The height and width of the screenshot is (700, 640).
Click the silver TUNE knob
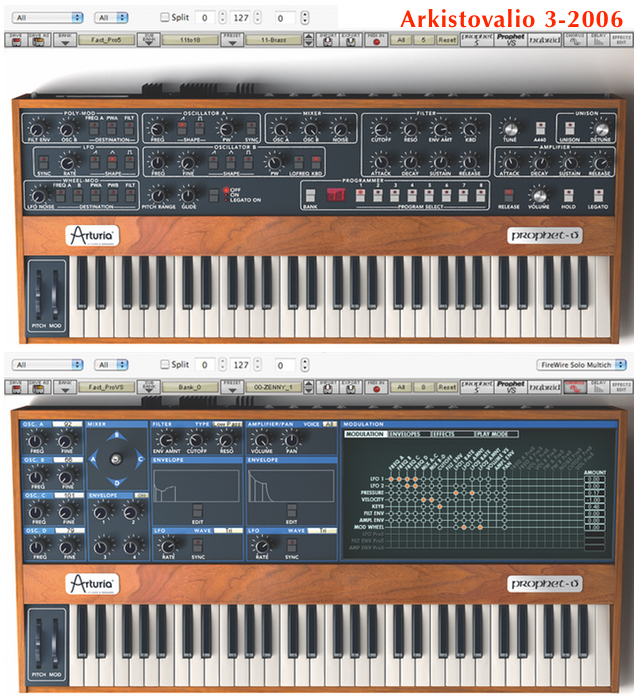[x=510, y=129]
